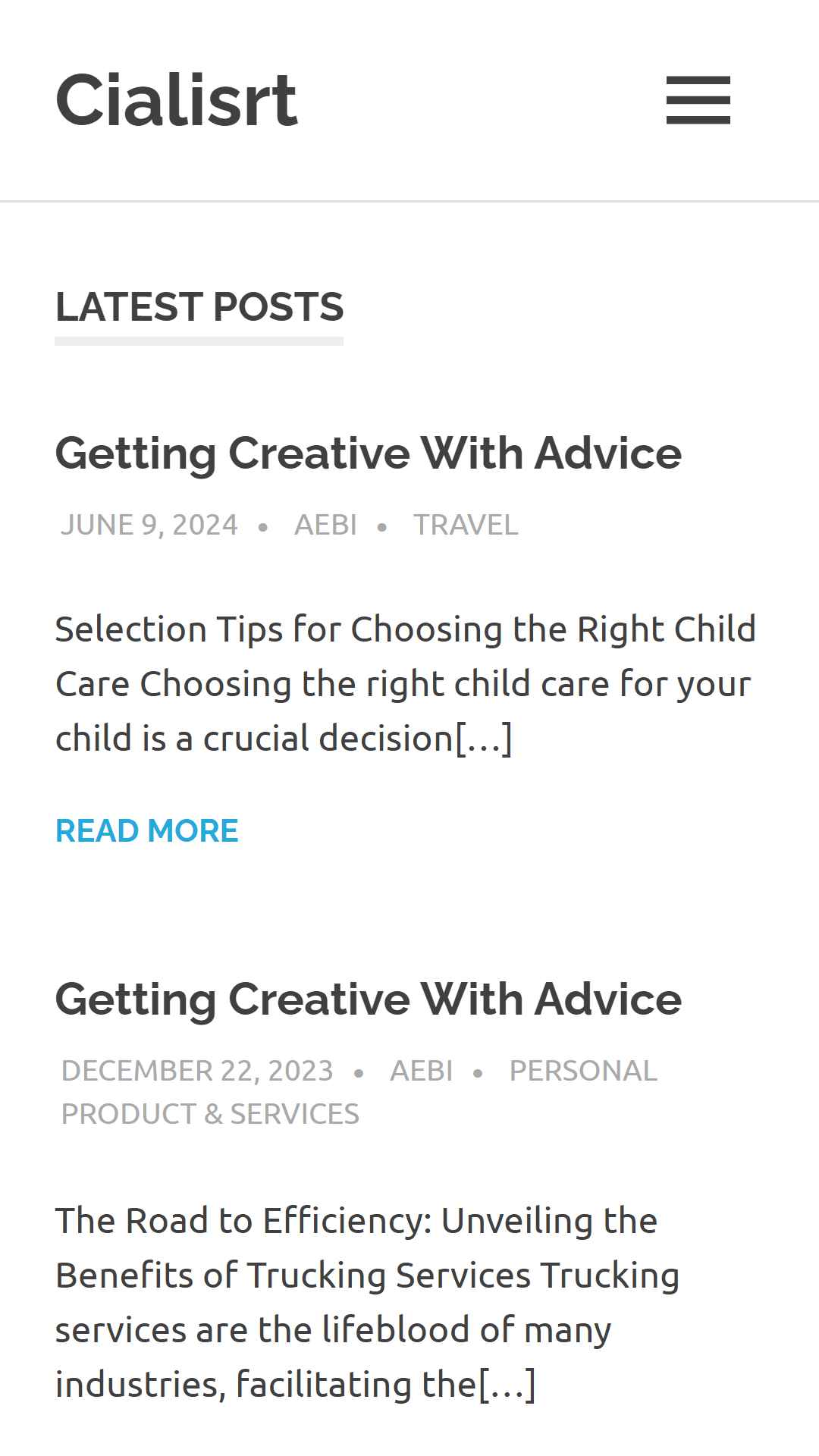This screenshot has width=819, height=1456.
Task: View author AEBI on the June 2024 post
Action: tap(325, 525)
